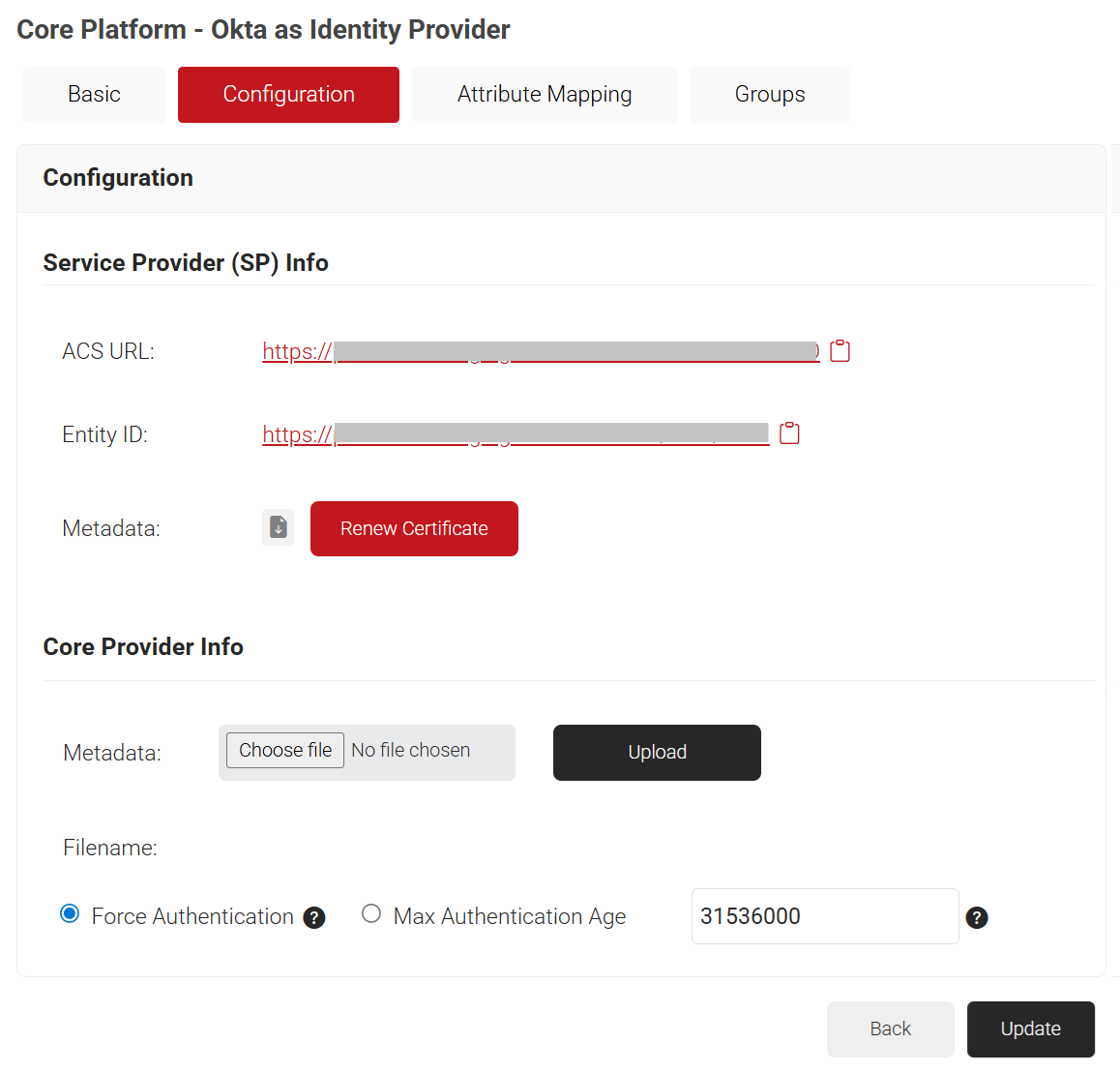
Task: Show help for Force Authentication
Action: tap(314, 918)
